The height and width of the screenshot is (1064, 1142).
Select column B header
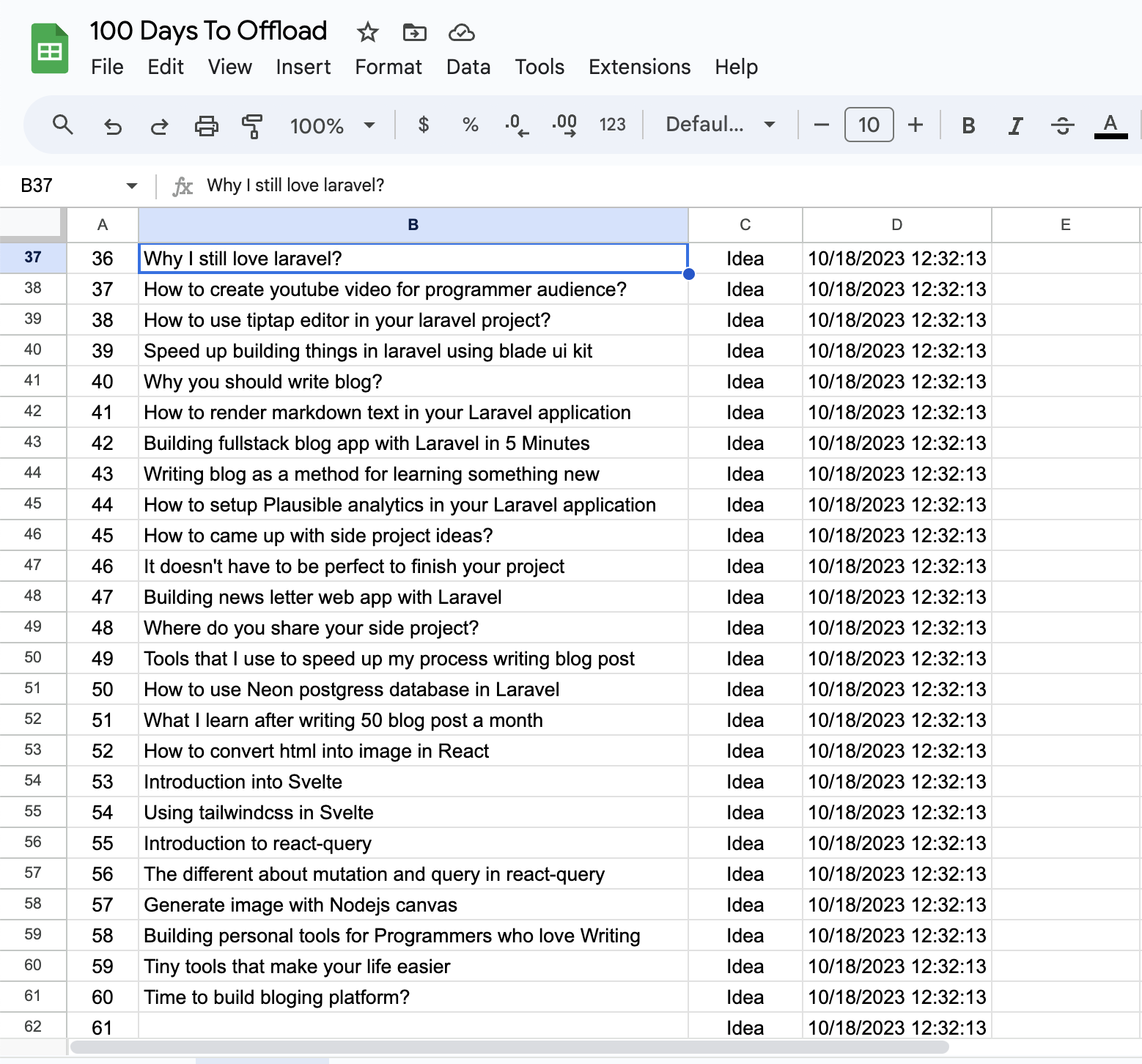click(x=413, y=225)
